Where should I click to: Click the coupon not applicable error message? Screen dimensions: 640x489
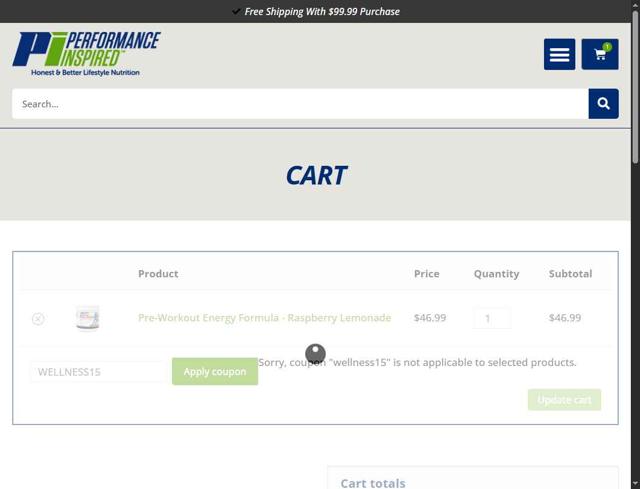(x=417, y=362)
